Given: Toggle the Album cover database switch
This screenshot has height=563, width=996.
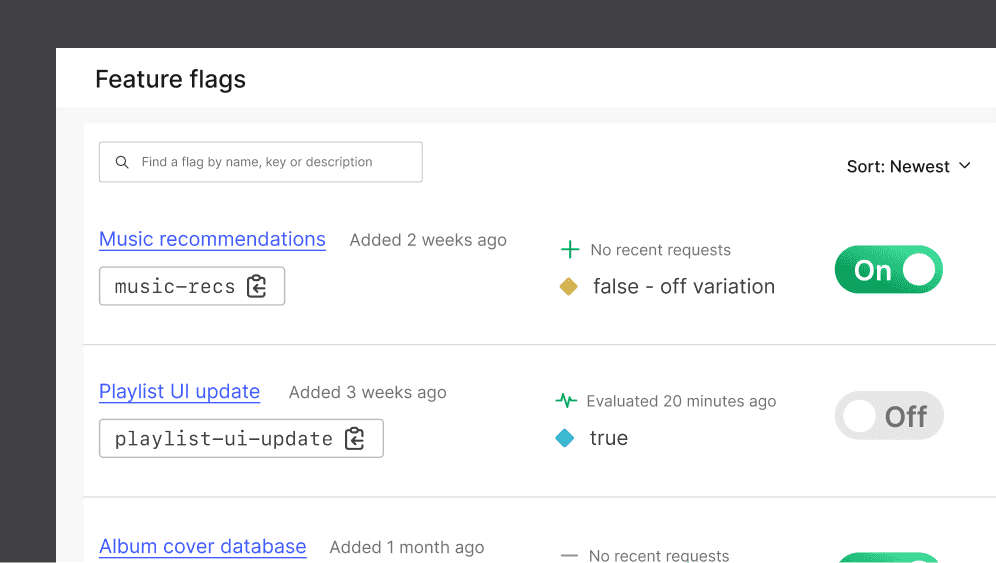Looking at the screenshot, I should click(x=889, y=557).
